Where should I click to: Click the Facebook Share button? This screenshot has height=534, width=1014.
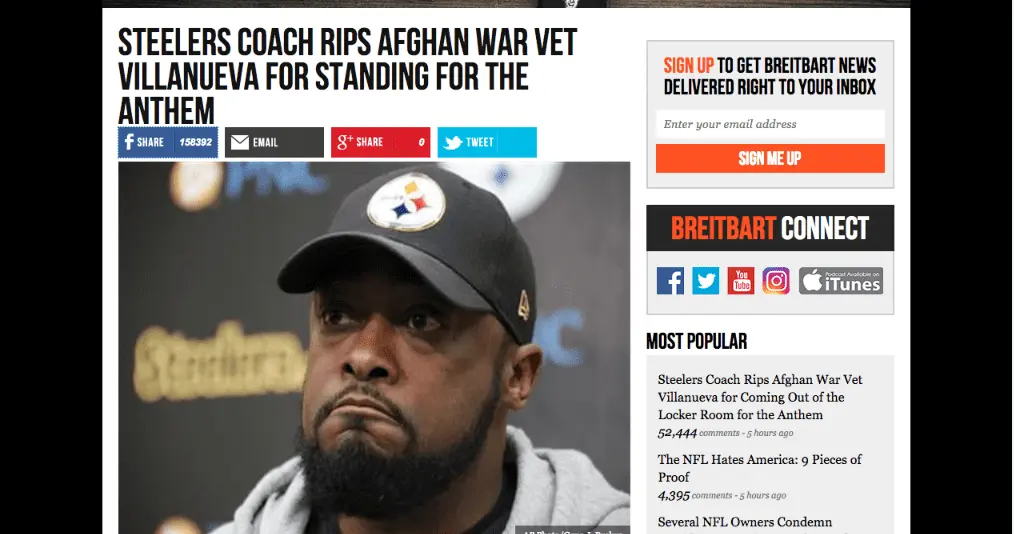167,142
